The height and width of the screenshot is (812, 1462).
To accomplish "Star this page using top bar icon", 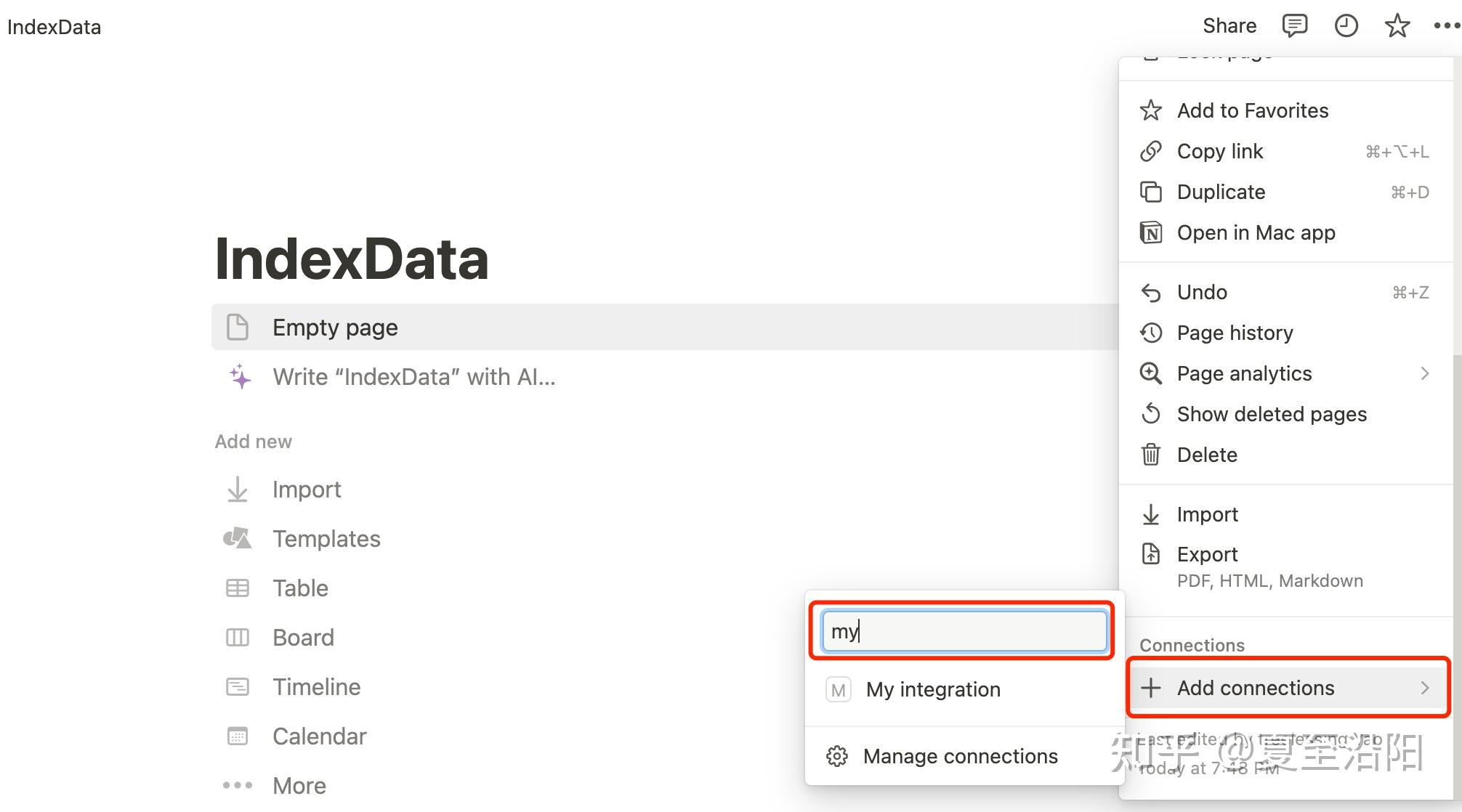I will pos(1397,26).
